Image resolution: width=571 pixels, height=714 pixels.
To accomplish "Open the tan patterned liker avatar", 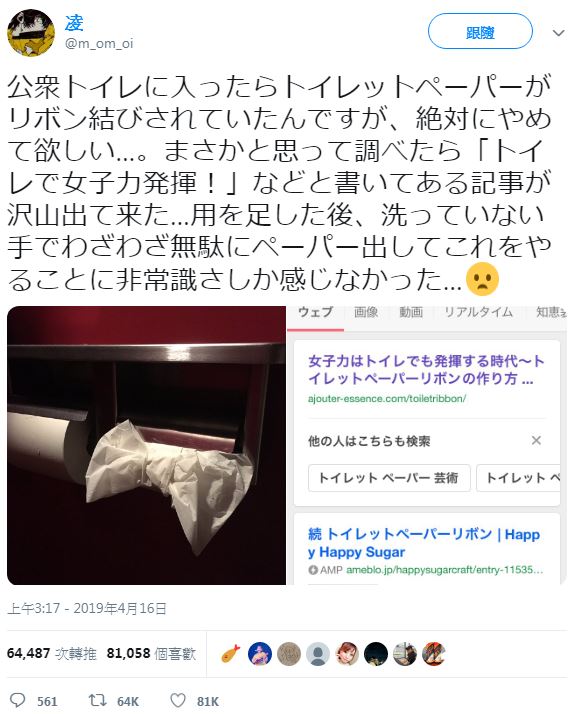I will [289, 654].
